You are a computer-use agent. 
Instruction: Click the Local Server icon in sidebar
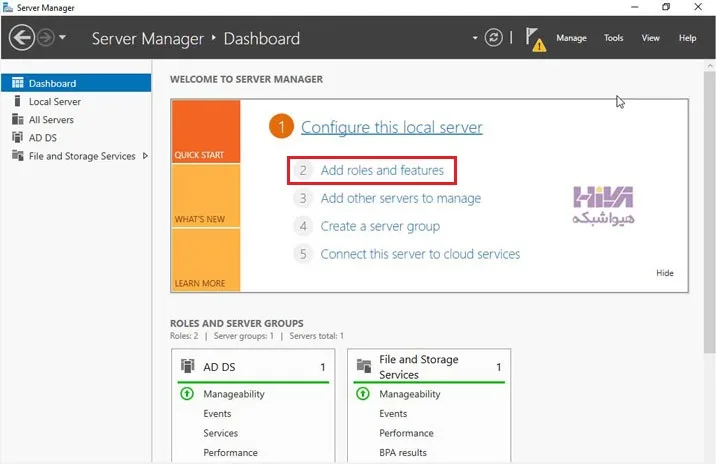click(x=17, y=101)
